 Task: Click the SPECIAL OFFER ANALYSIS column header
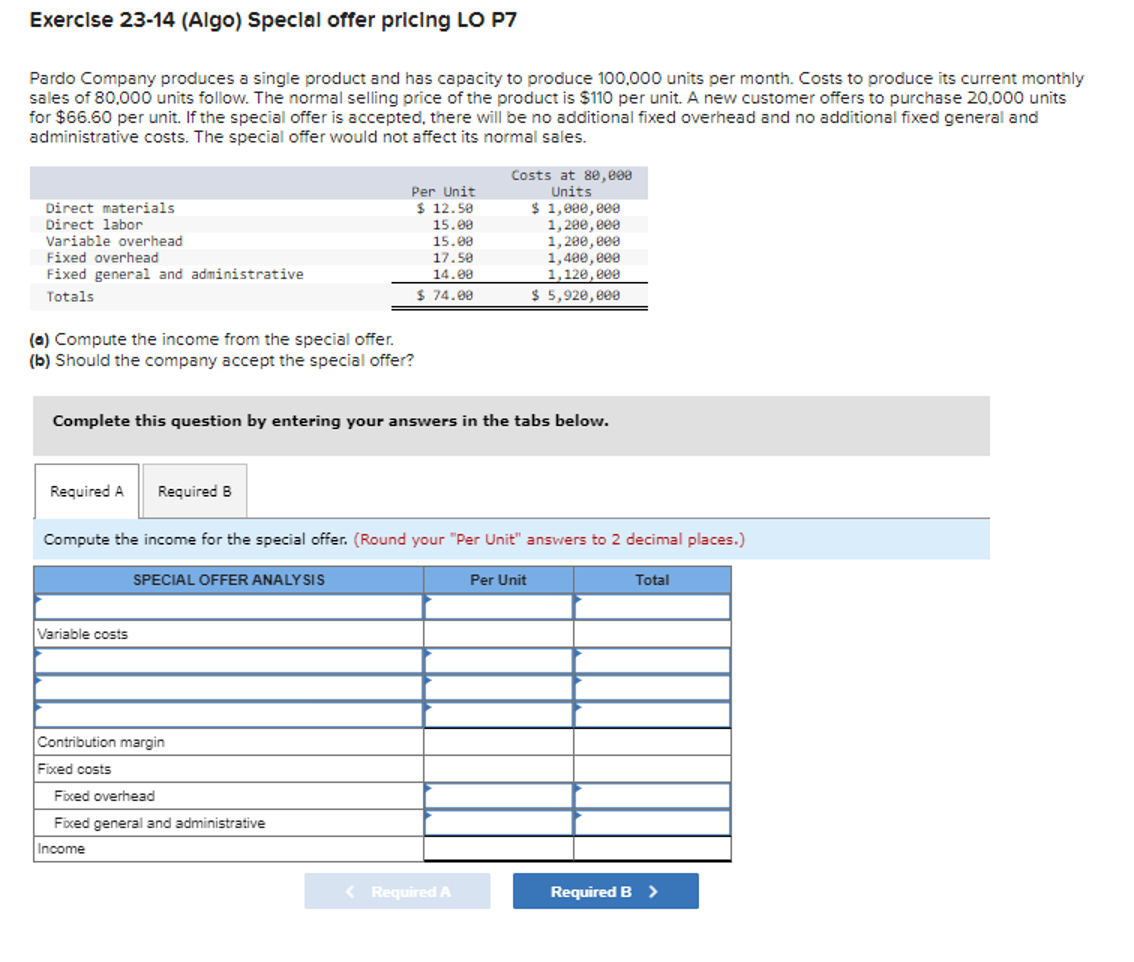click(x=227, y=580)
